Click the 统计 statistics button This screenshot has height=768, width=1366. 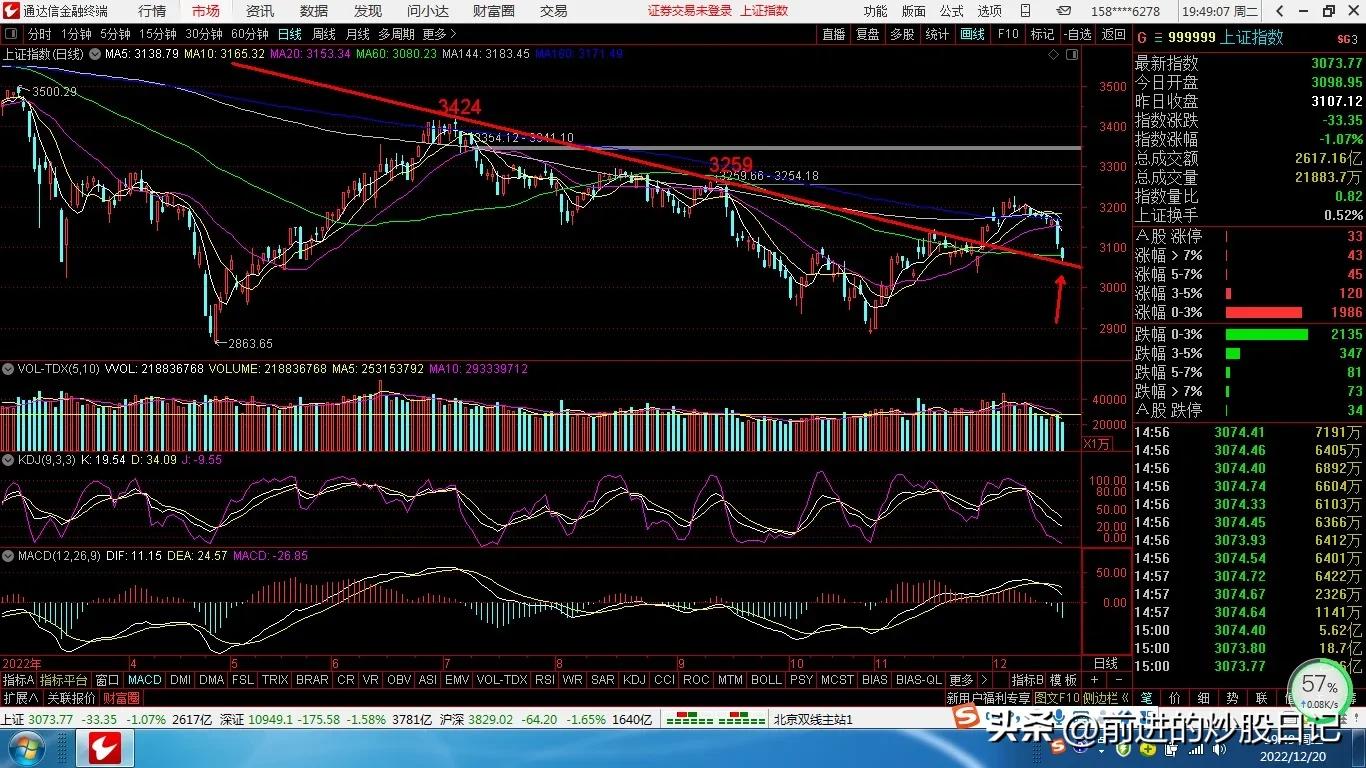[937, 34]
